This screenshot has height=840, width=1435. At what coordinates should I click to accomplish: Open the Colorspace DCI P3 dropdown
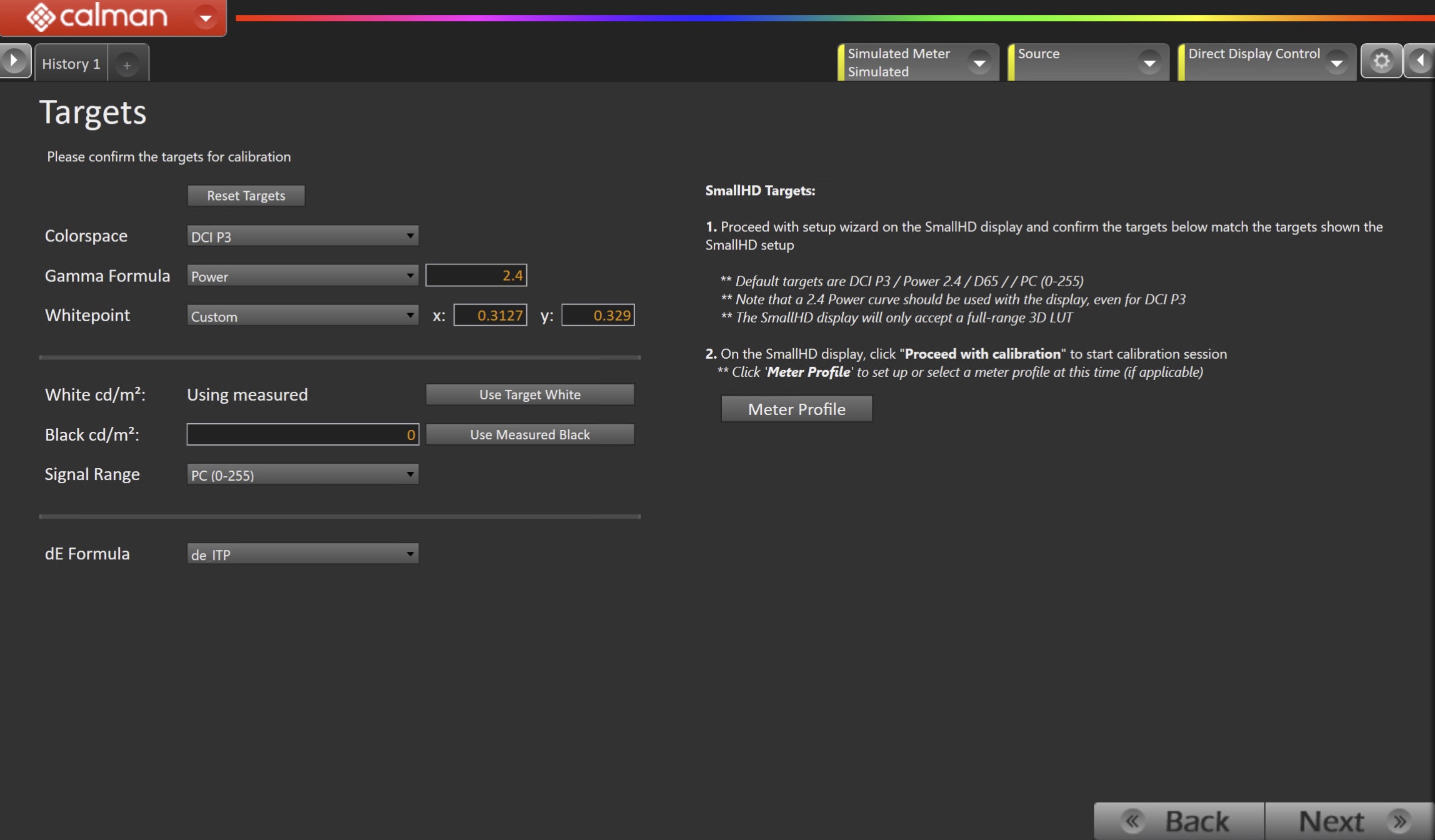point(302,236)
